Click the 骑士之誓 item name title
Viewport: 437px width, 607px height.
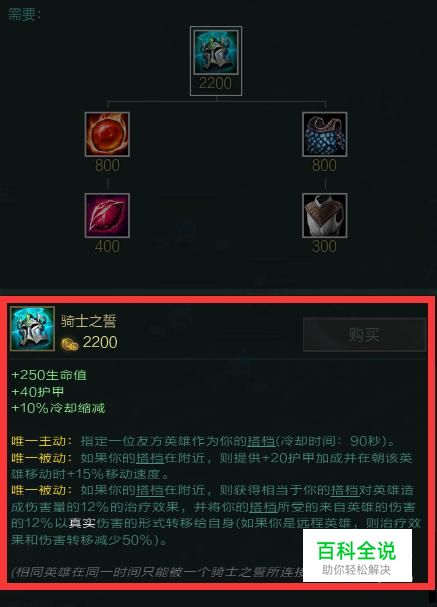point(89,321)
